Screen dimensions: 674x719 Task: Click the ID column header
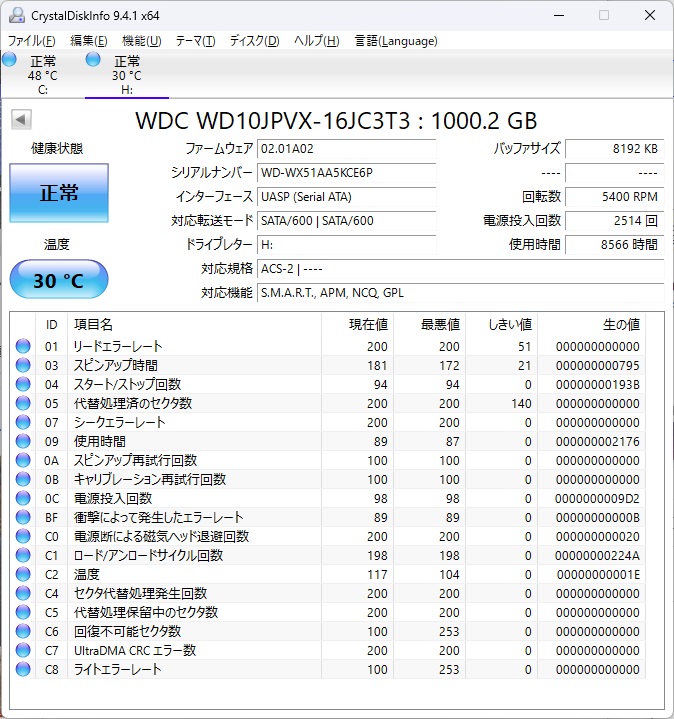[51, 325]
